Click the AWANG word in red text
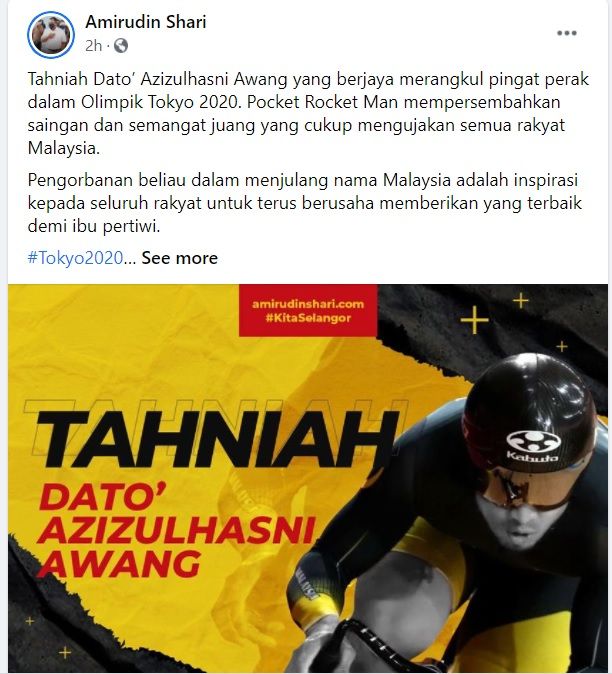This screenshot has width=612, height=674. (120, 563)
